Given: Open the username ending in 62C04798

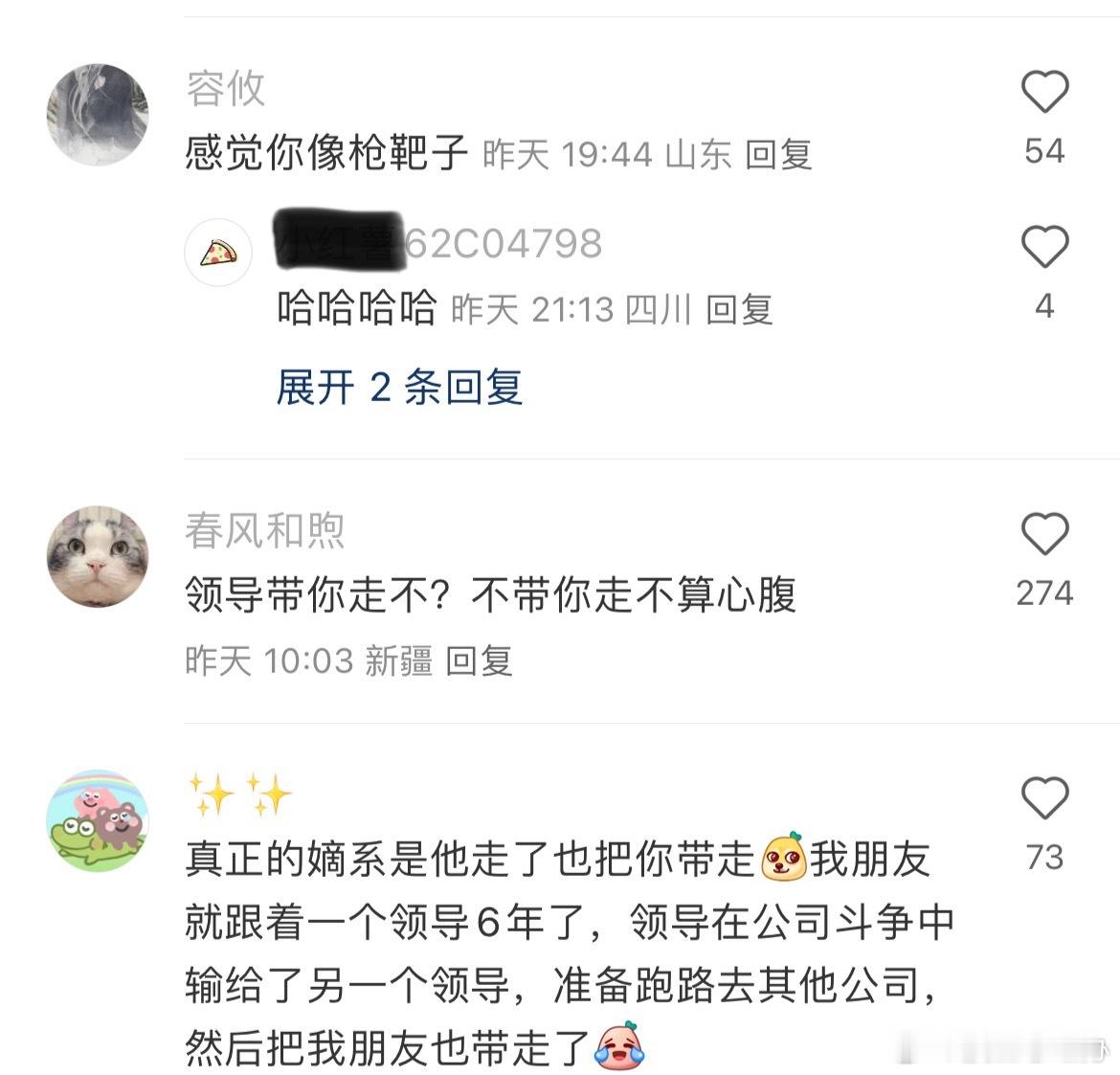Looking at the screenshot, I should coord(439,243).
